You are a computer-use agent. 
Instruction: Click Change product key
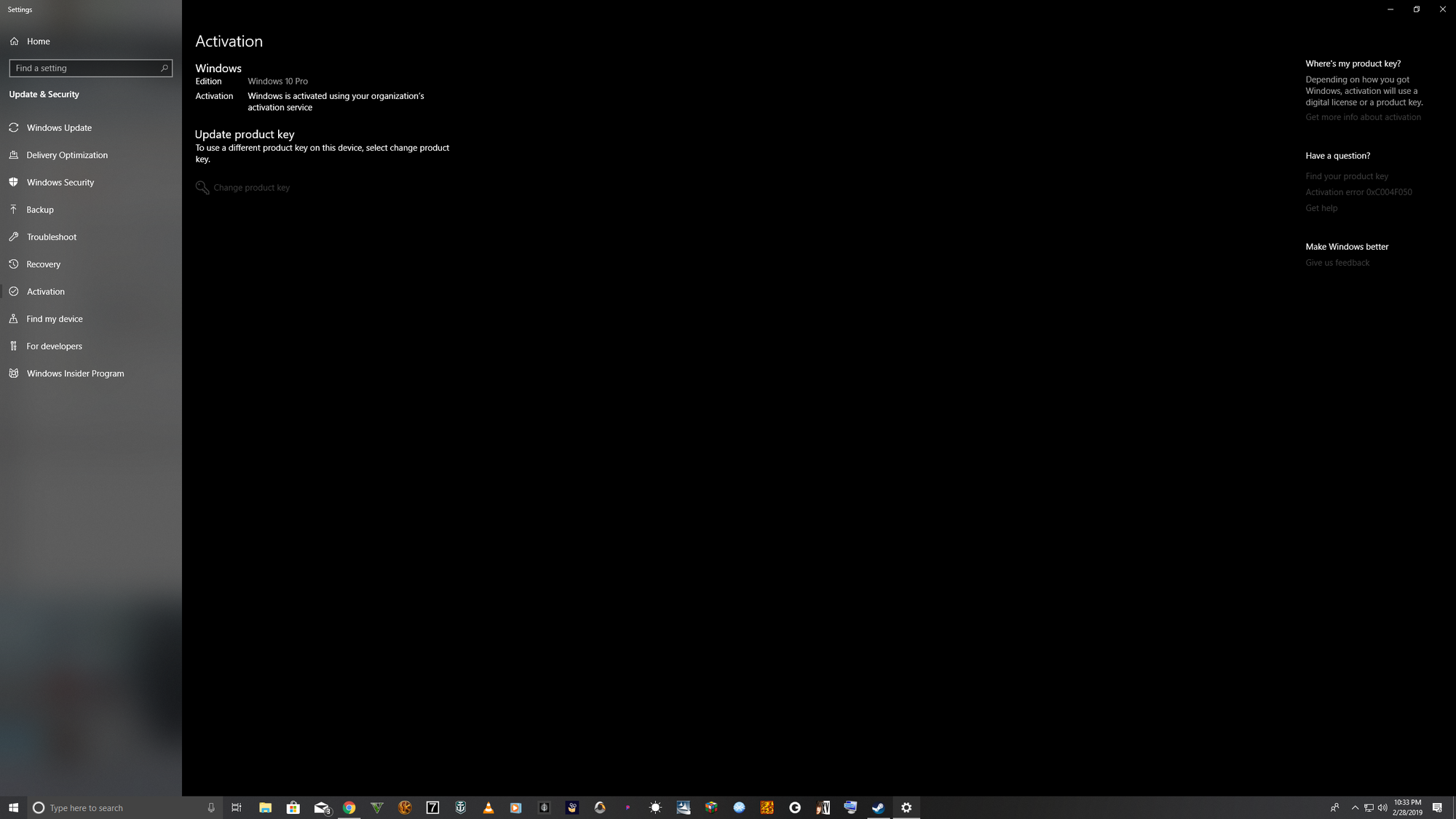(x=242, y=188)
